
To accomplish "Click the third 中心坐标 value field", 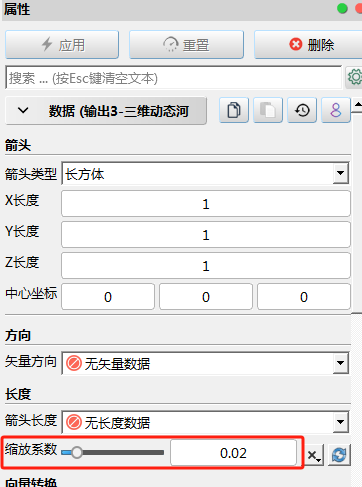I will pos(304,297).
